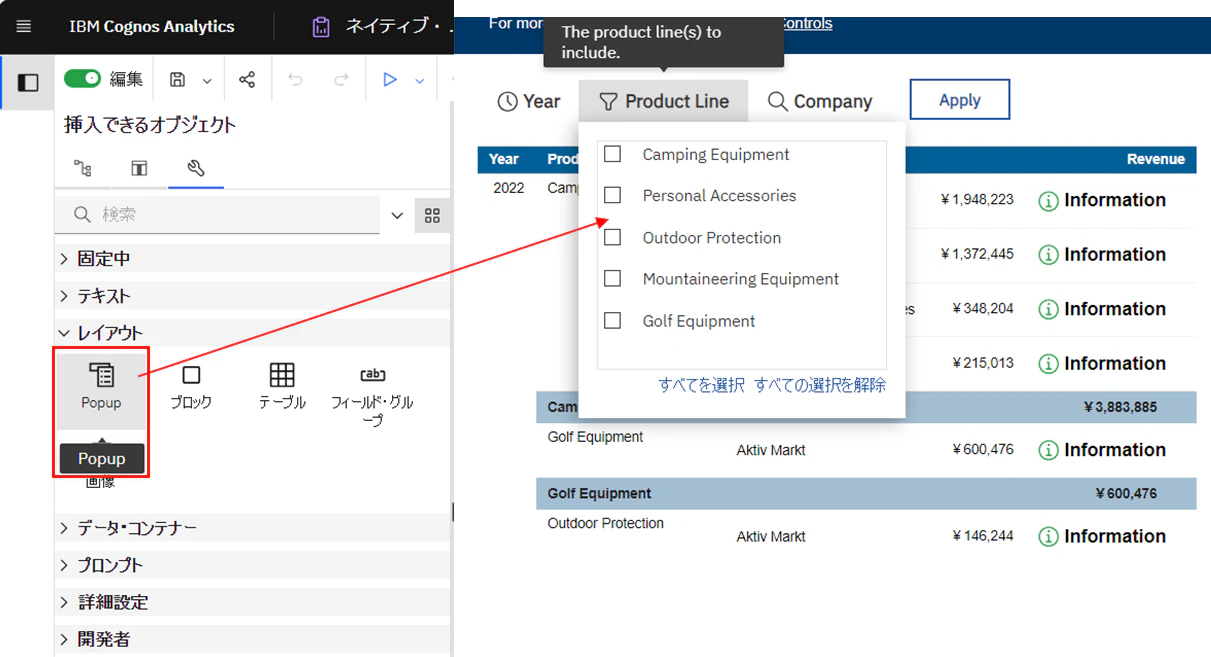Open the save options dropdown arrow
The width and height of the screenshot is (1211, 657).
pyautogui.click(x=207, y=80)
